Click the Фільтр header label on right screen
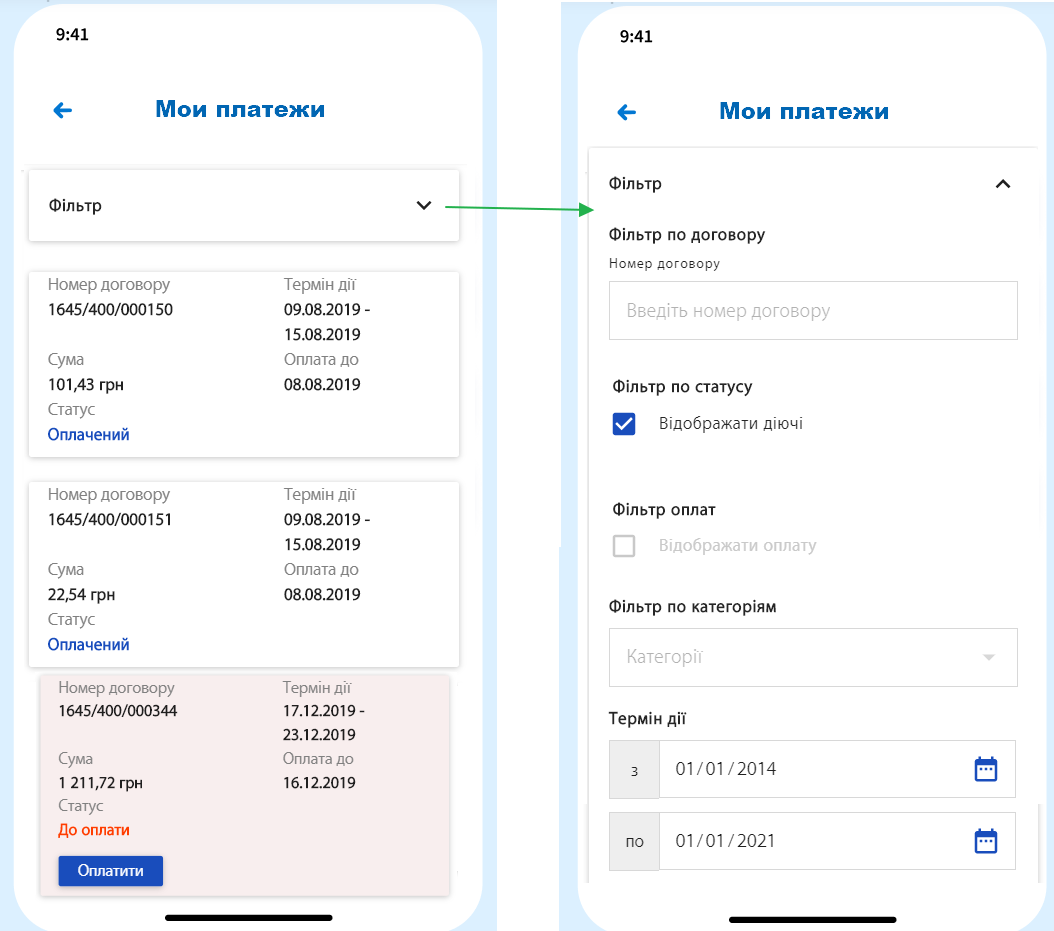1054x931 pixels. [635, 184]
